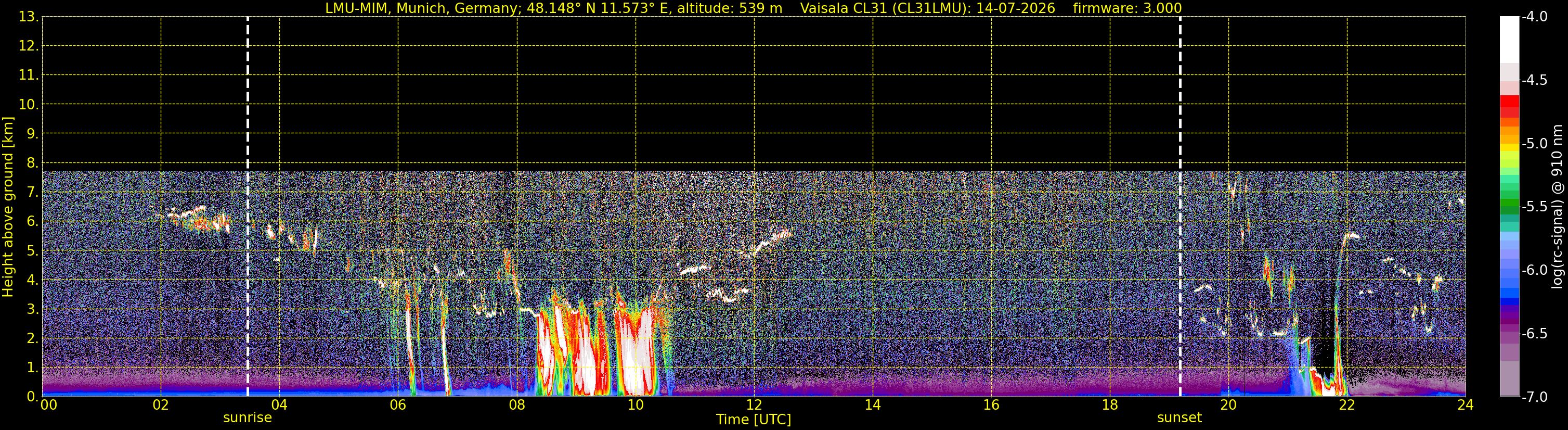Image resolution: width=1568 pixels, height=430 pixels.
Task: Click the '22' time axis tick label
Action: point(1347,405)
